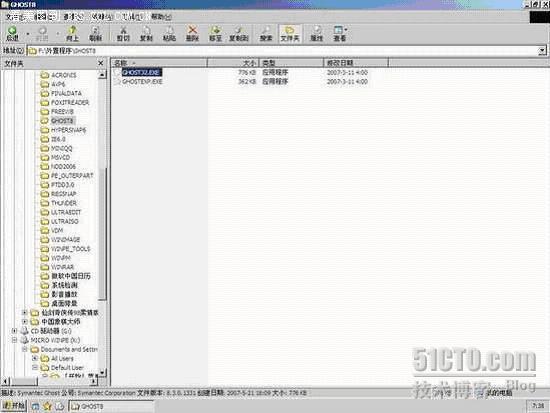Select the FOXITREADER folder in tree
550x413 pixels.
click(70, 102)
